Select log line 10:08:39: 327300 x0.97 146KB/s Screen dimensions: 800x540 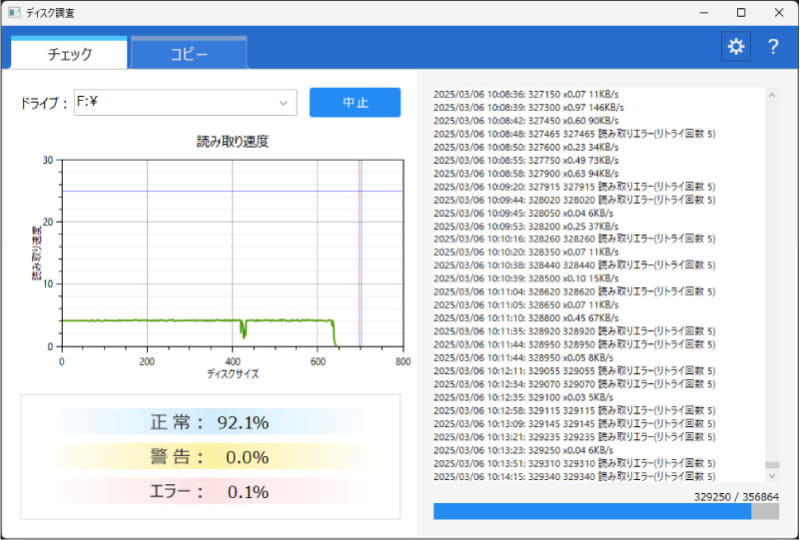point(529,108)
